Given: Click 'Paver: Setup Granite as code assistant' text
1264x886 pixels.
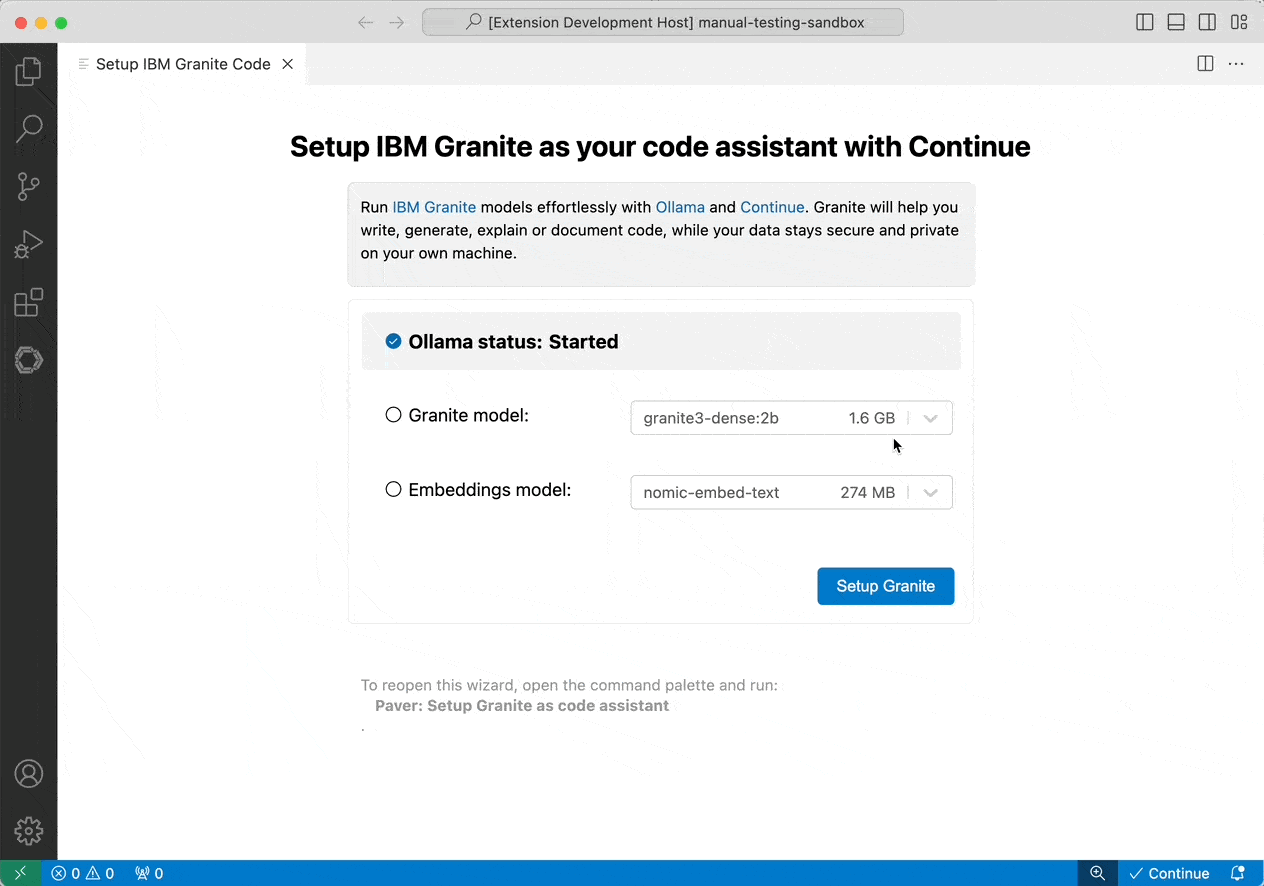Looking at the screenshot, I should (x=522, y=705).
